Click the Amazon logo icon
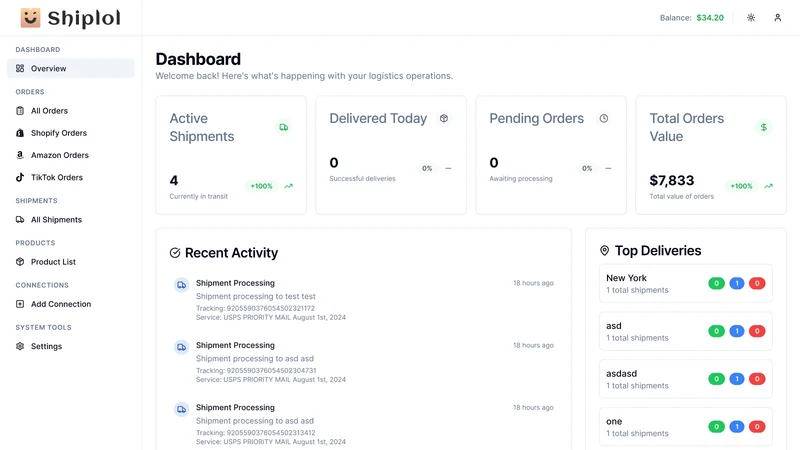Image resolution: width=800 pixels, height=450 pixels. 20,155
